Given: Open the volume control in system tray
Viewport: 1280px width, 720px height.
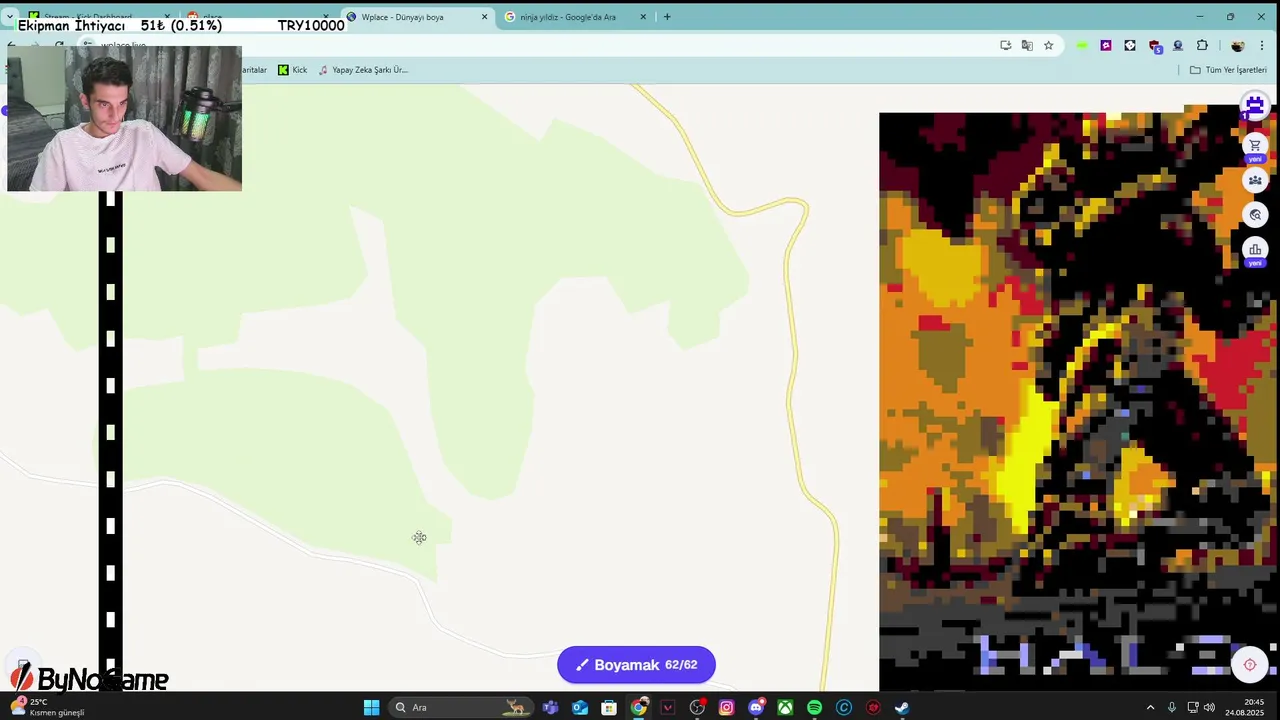Looking at the screenshot, I should point(1210,708).
